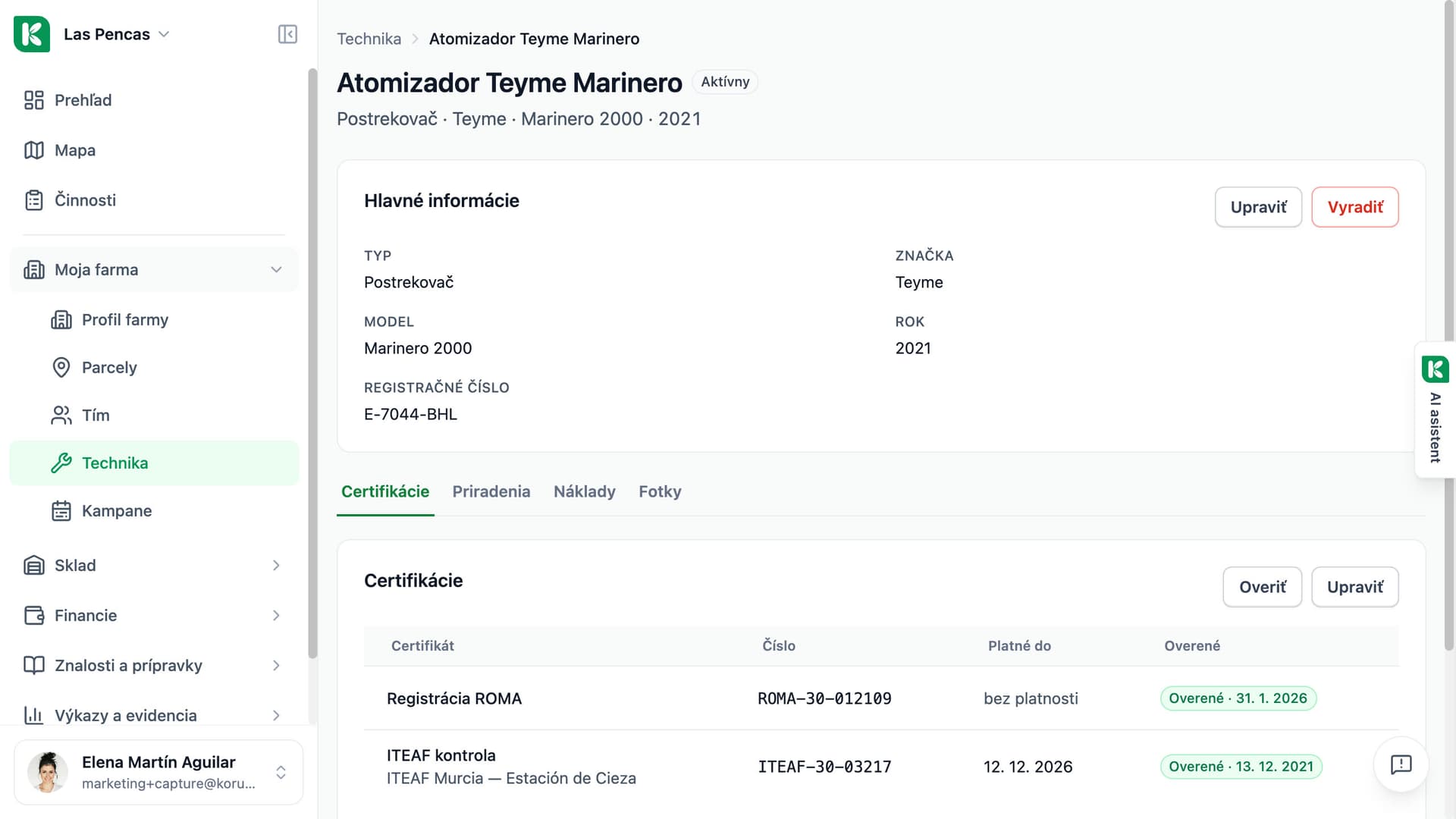This screenshot has width=1456, height=819.
Task: Click the page's main vertical scrollbar
Action: click(x=1449, y=326)
